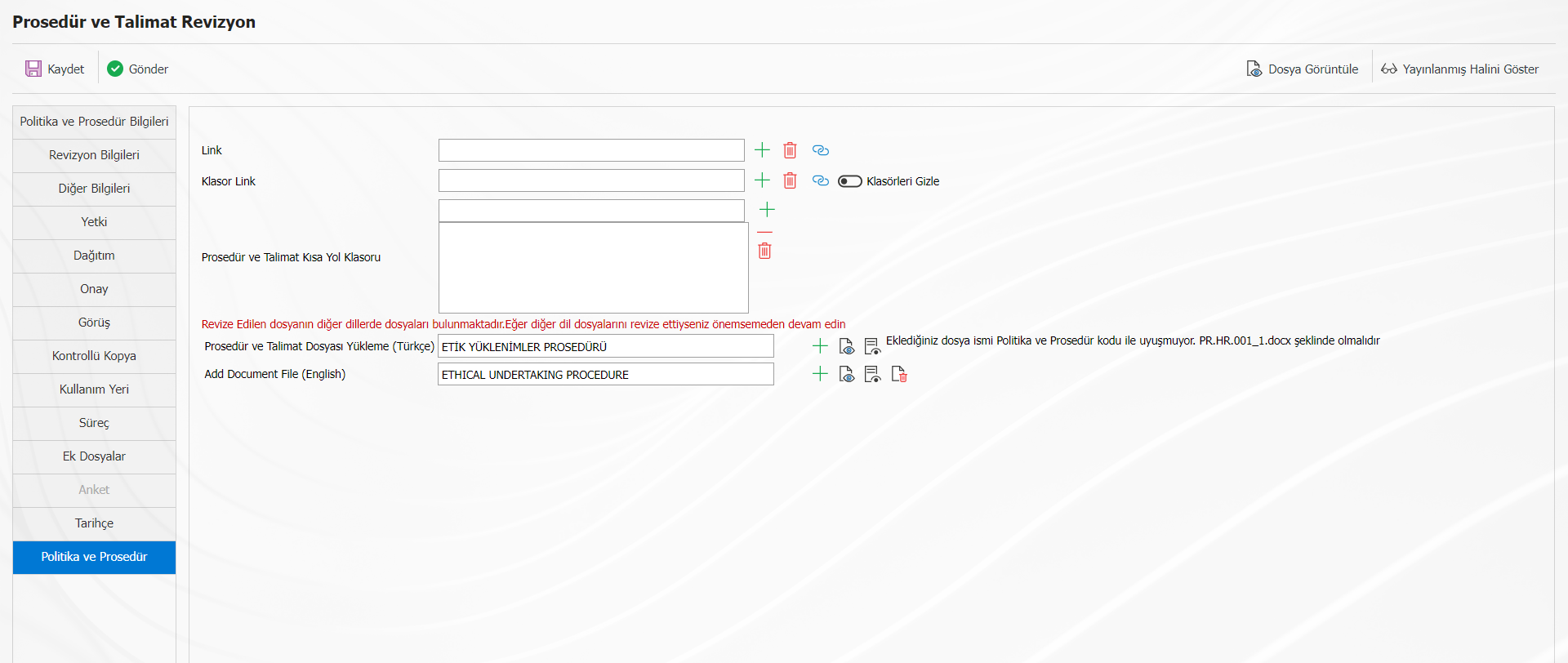Open the Süreç tab

(x=94, y=423)
